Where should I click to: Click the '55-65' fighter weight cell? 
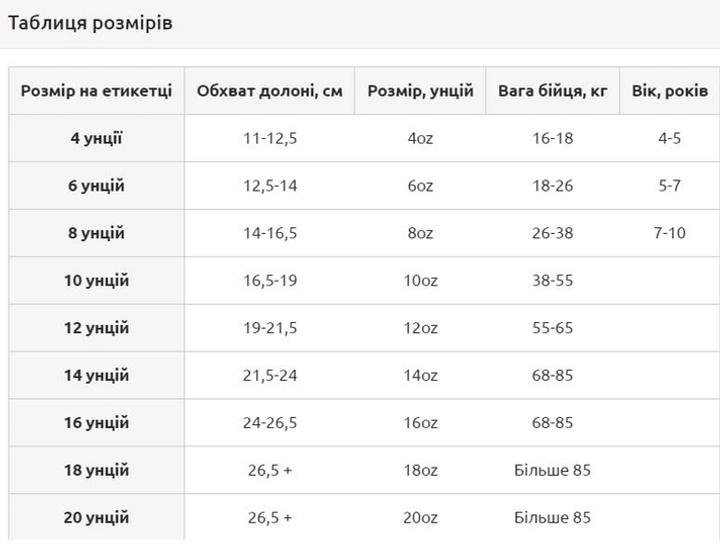[553, 328]
